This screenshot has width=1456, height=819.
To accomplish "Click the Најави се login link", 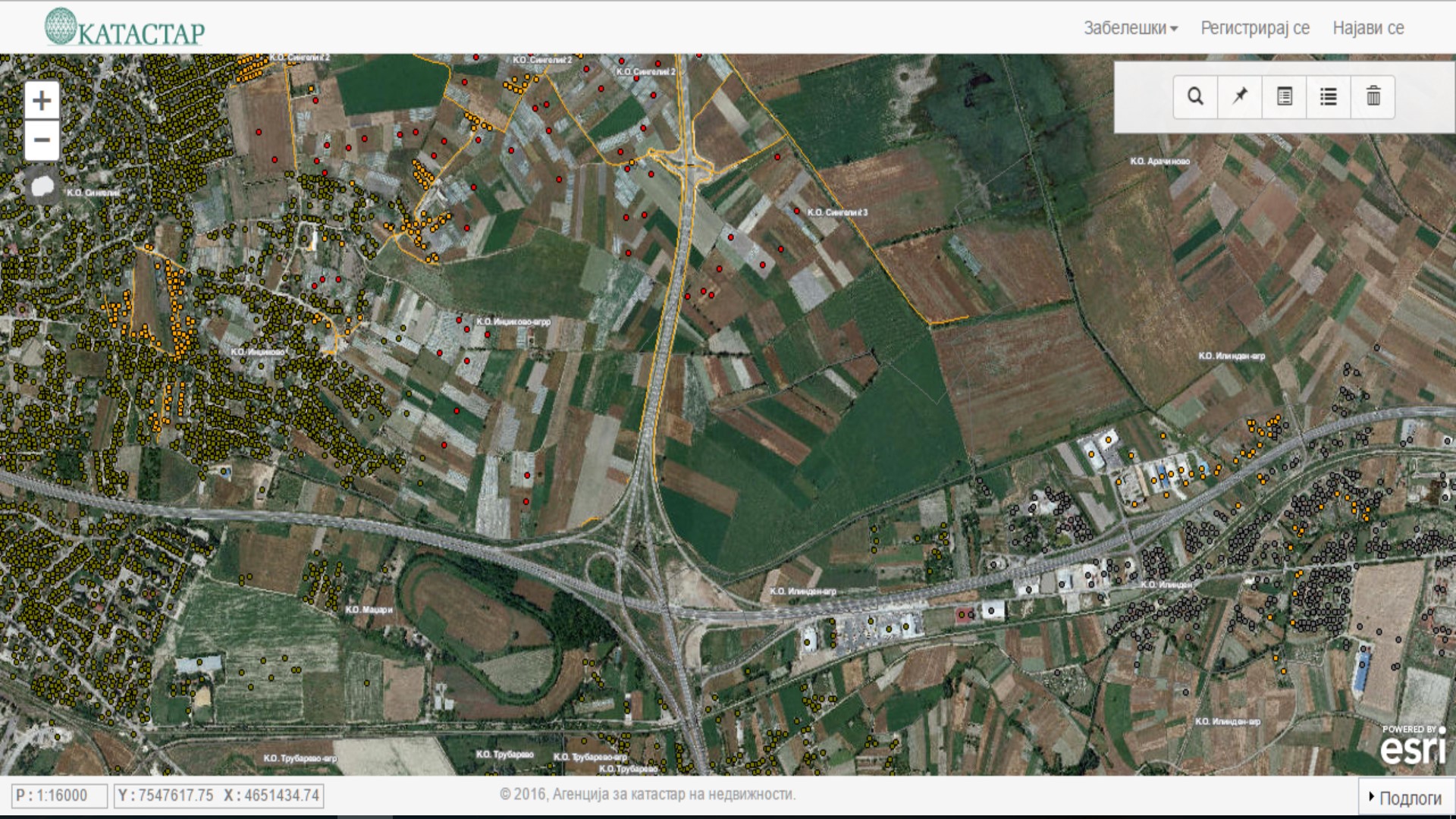I will click(1368, 28).
